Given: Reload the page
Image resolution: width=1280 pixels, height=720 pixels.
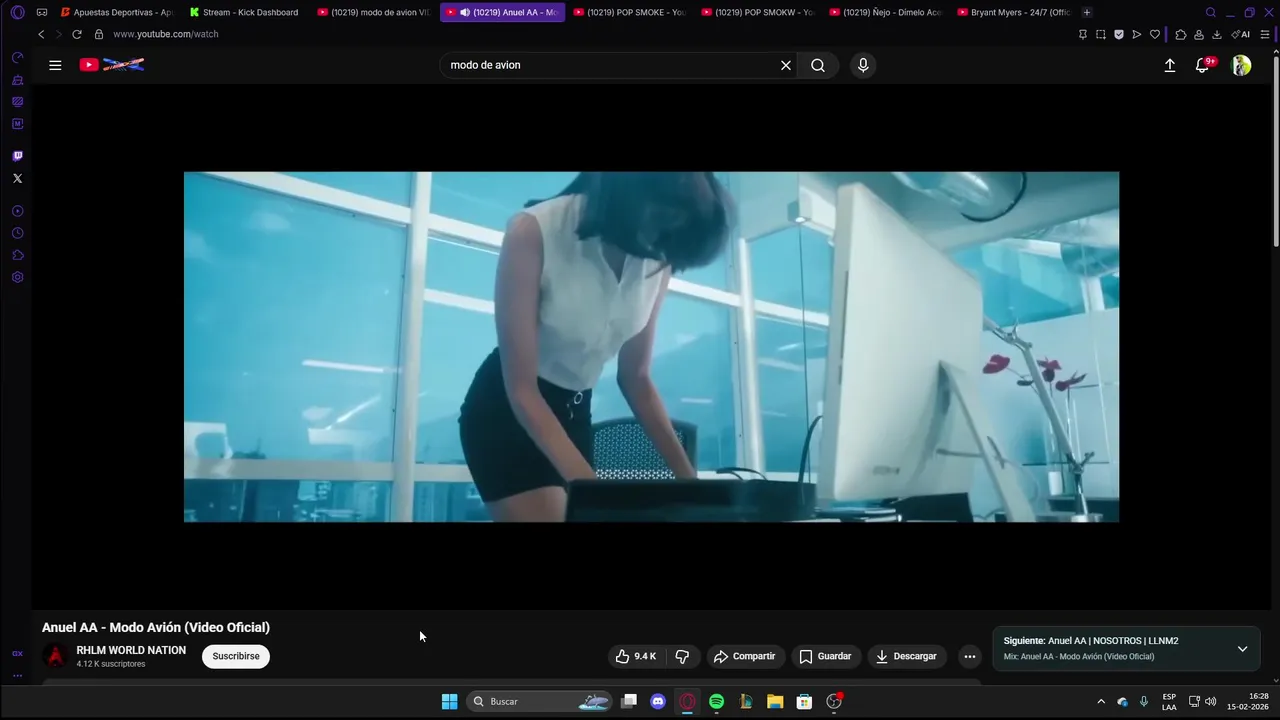Looking at the screenshot, I should click(77, 34).
